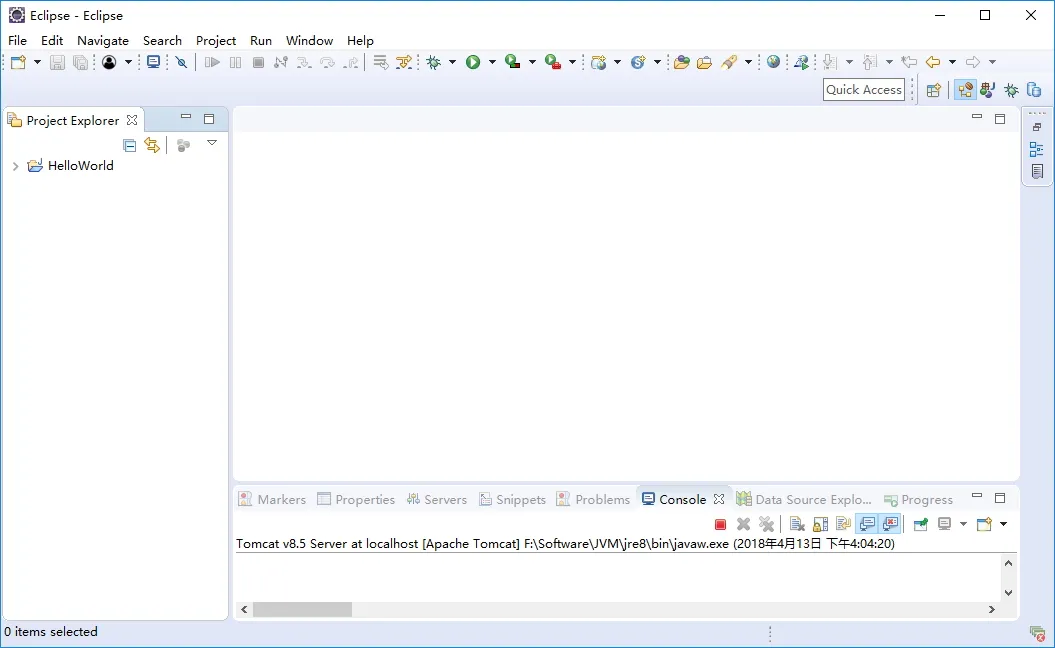Image resolution: width=1055 pixels, height=648 pixels.
Task: Toggle Scroll Lock in Console
Action: point(820,524)
